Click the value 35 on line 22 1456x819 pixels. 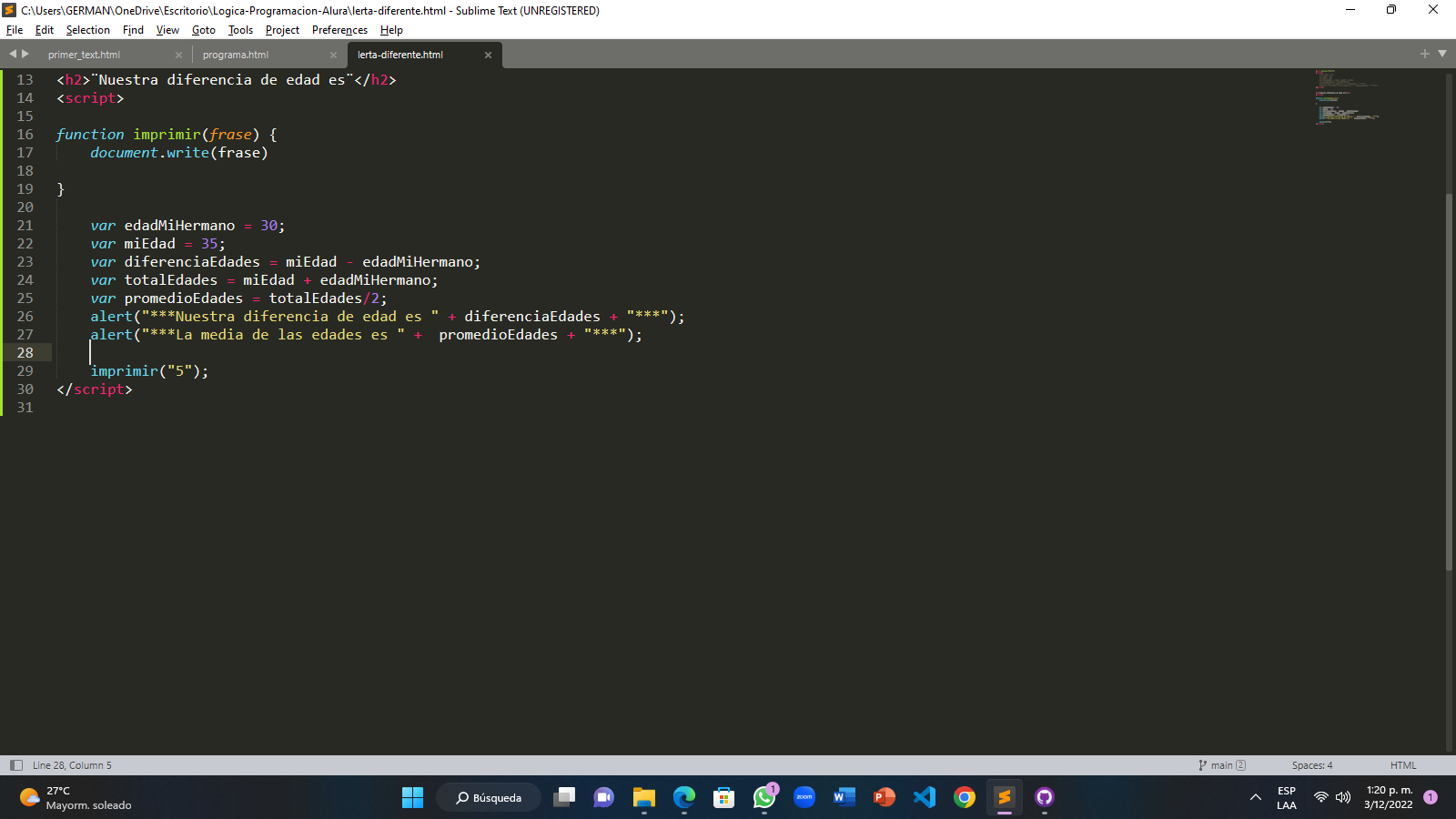(209, 244)
